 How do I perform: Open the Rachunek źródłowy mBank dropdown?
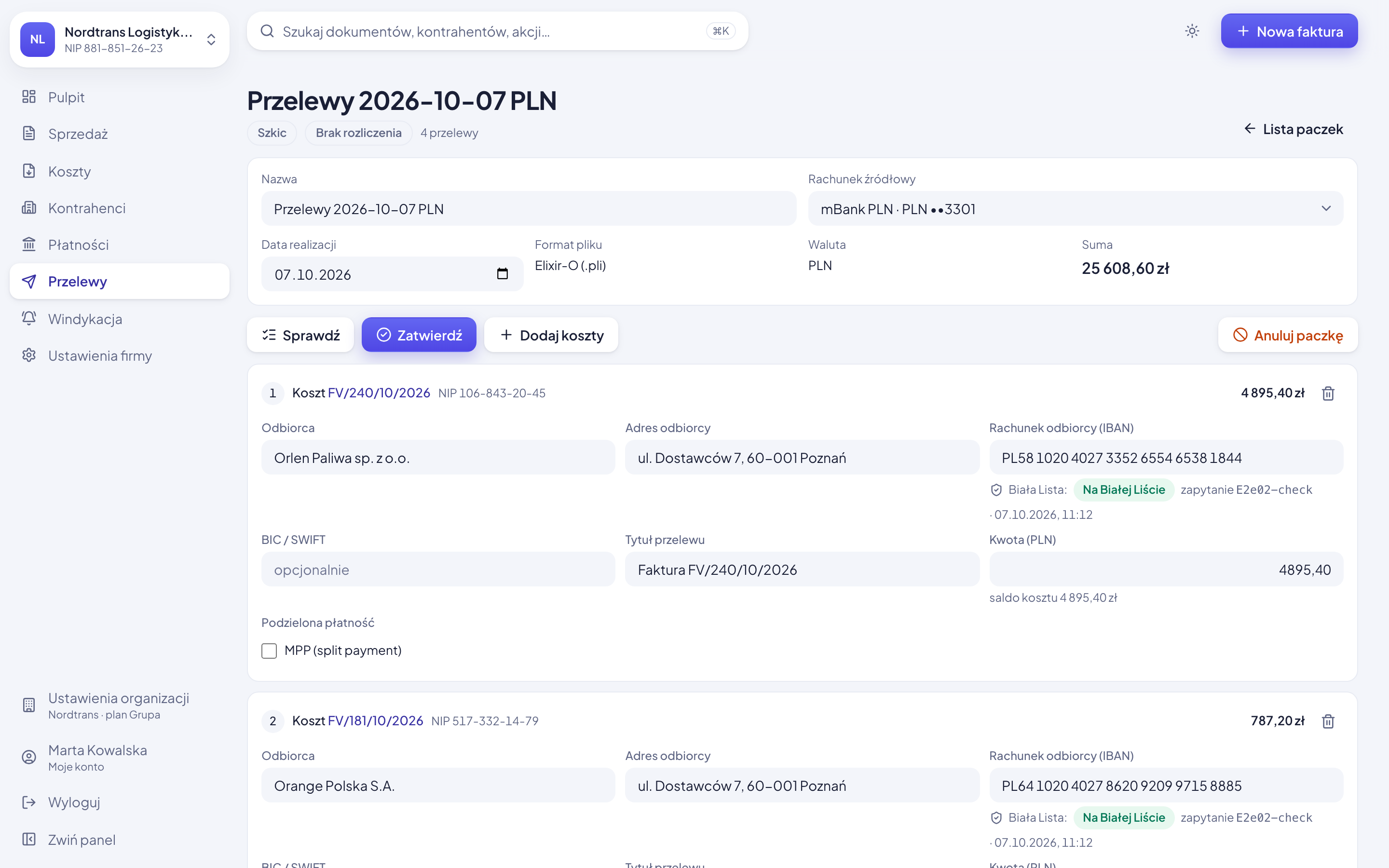[1075, 208]
